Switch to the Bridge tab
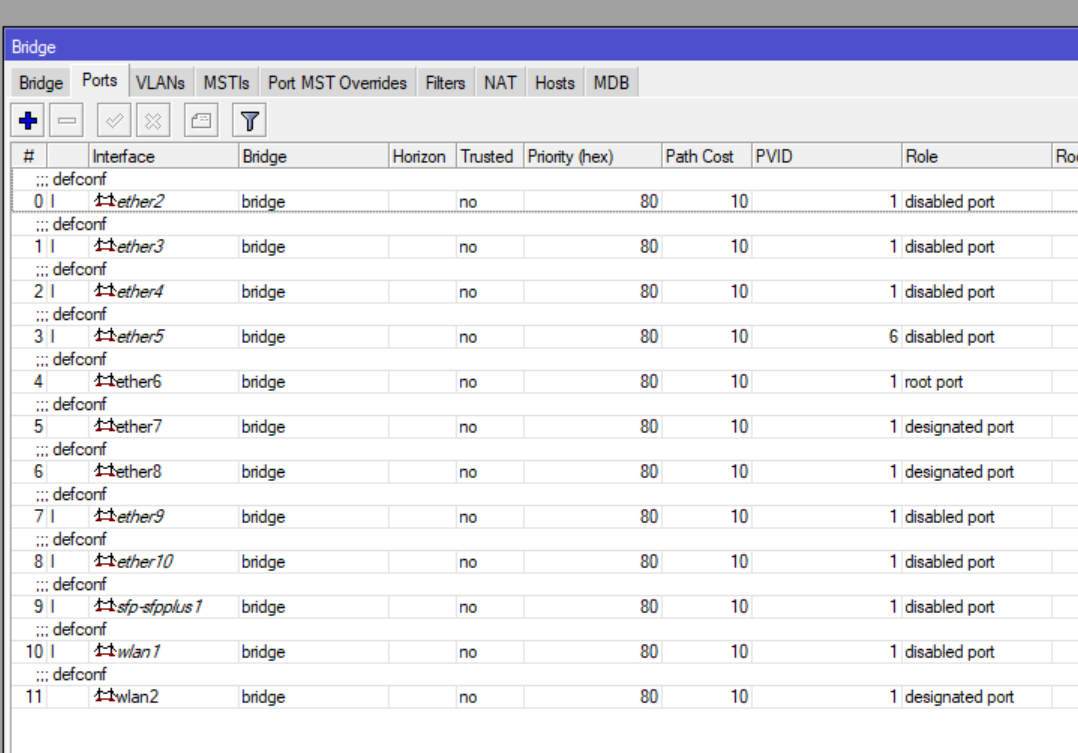The width and height of the screenshot is (1078, 753). click(41, 83)
